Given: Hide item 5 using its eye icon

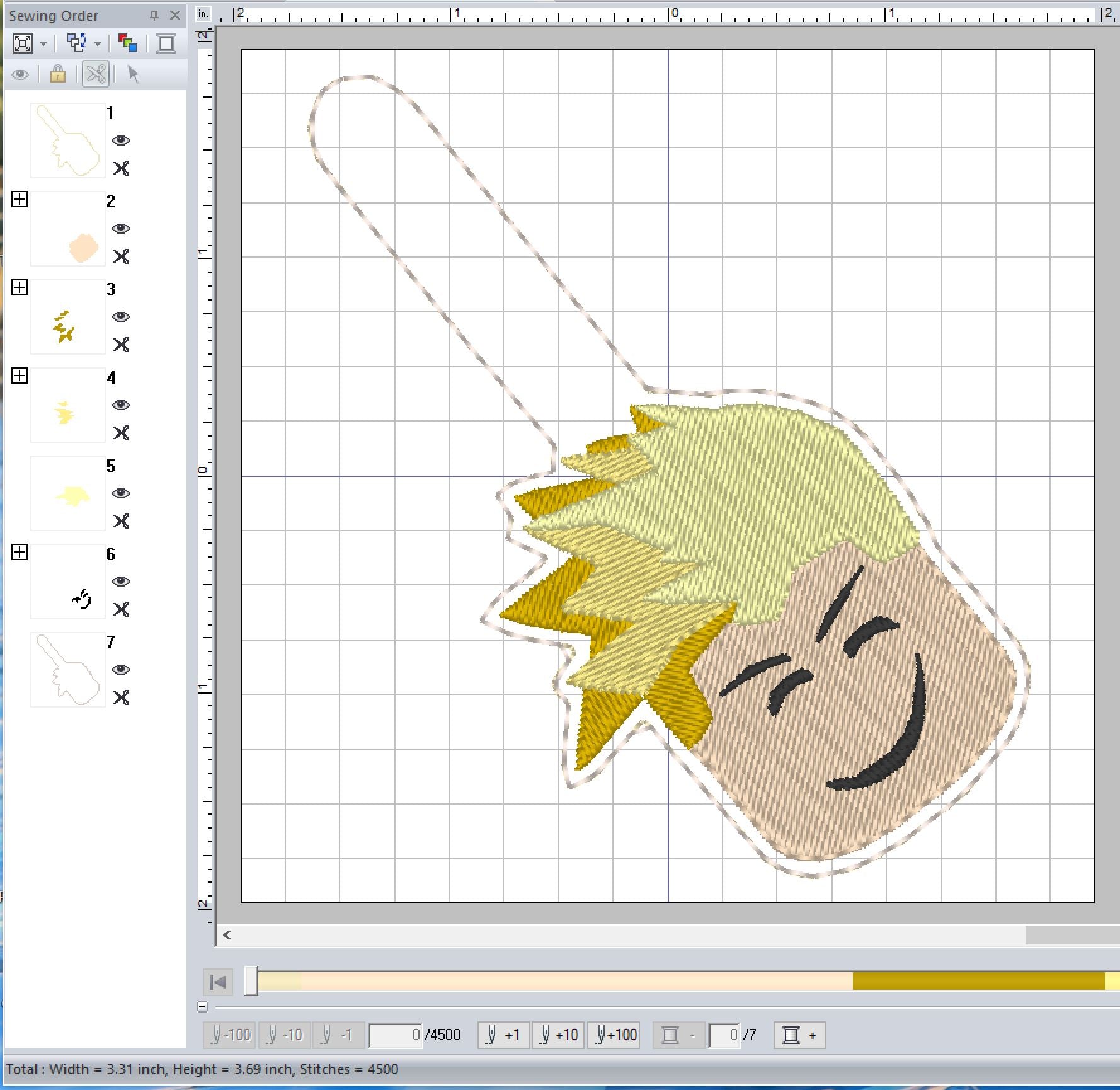Looking at the screenshot, I should (121, 493).
